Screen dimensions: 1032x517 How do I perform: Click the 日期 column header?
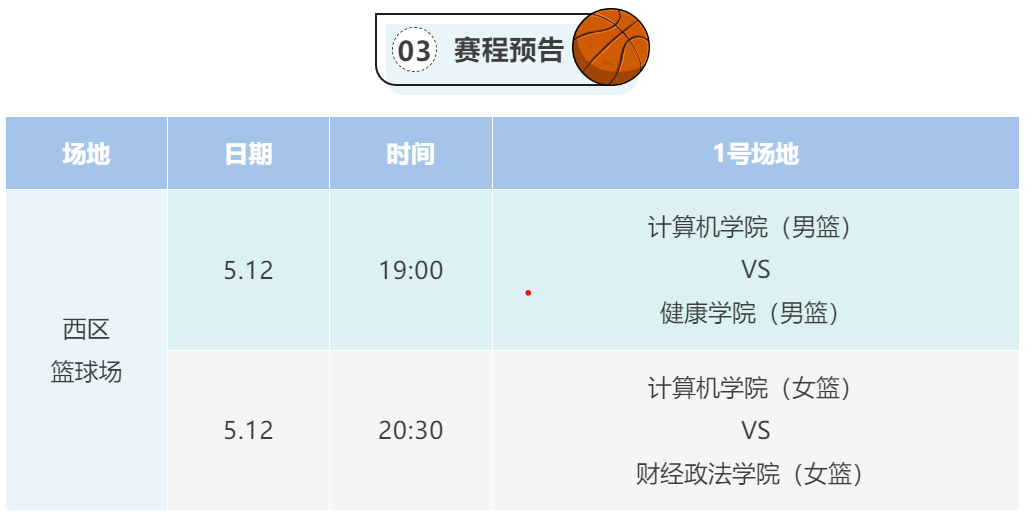pos(248,154)
